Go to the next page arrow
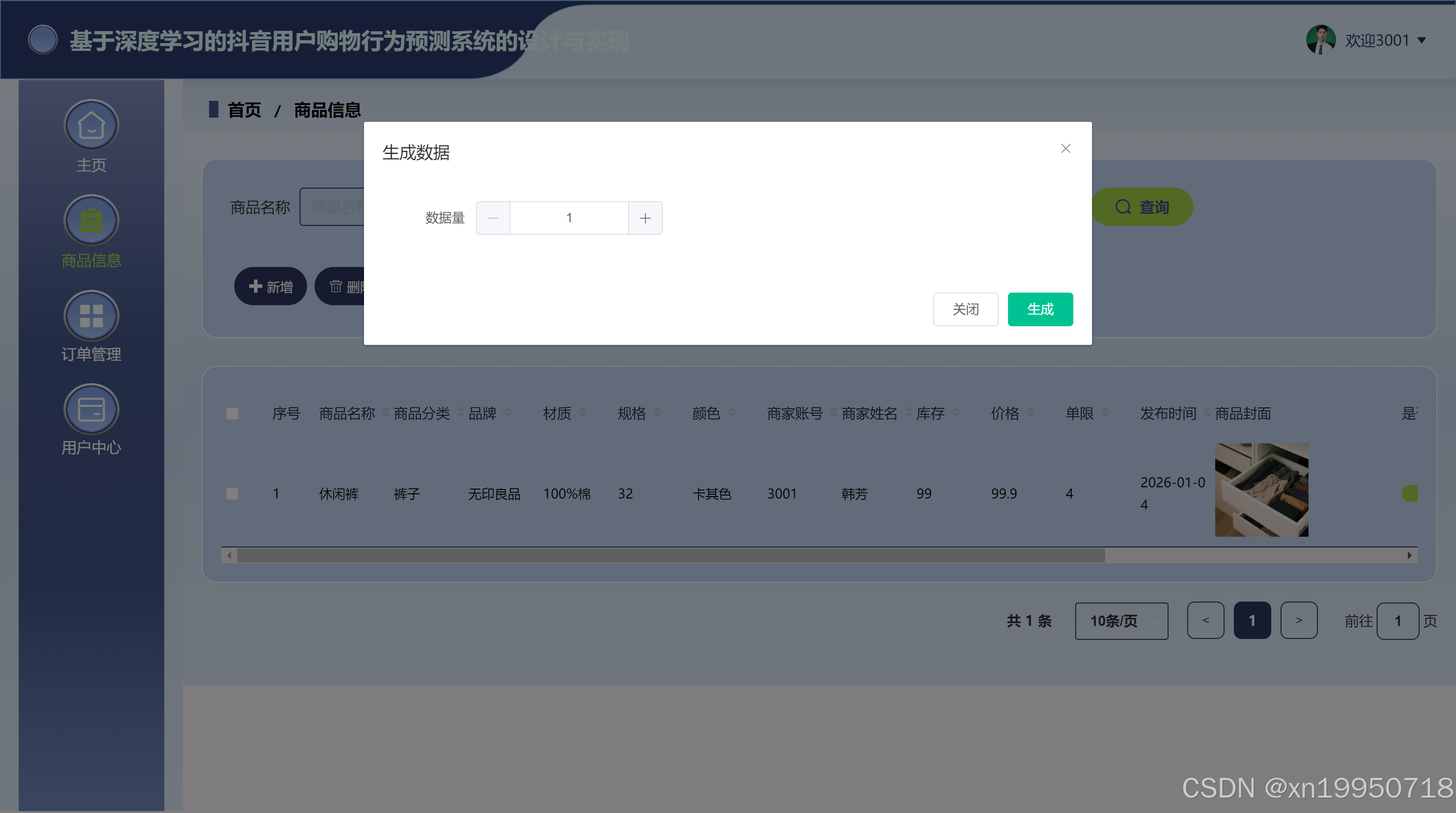 pos(1299,620)
